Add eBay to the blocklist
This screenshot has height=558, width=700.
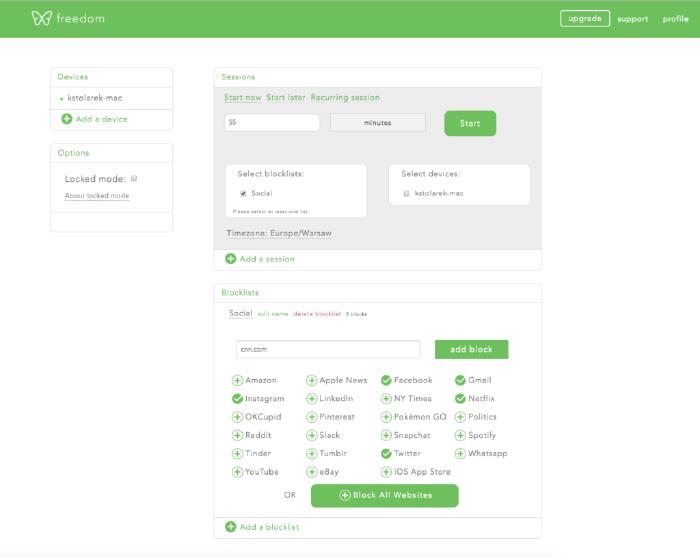point(312,472)
